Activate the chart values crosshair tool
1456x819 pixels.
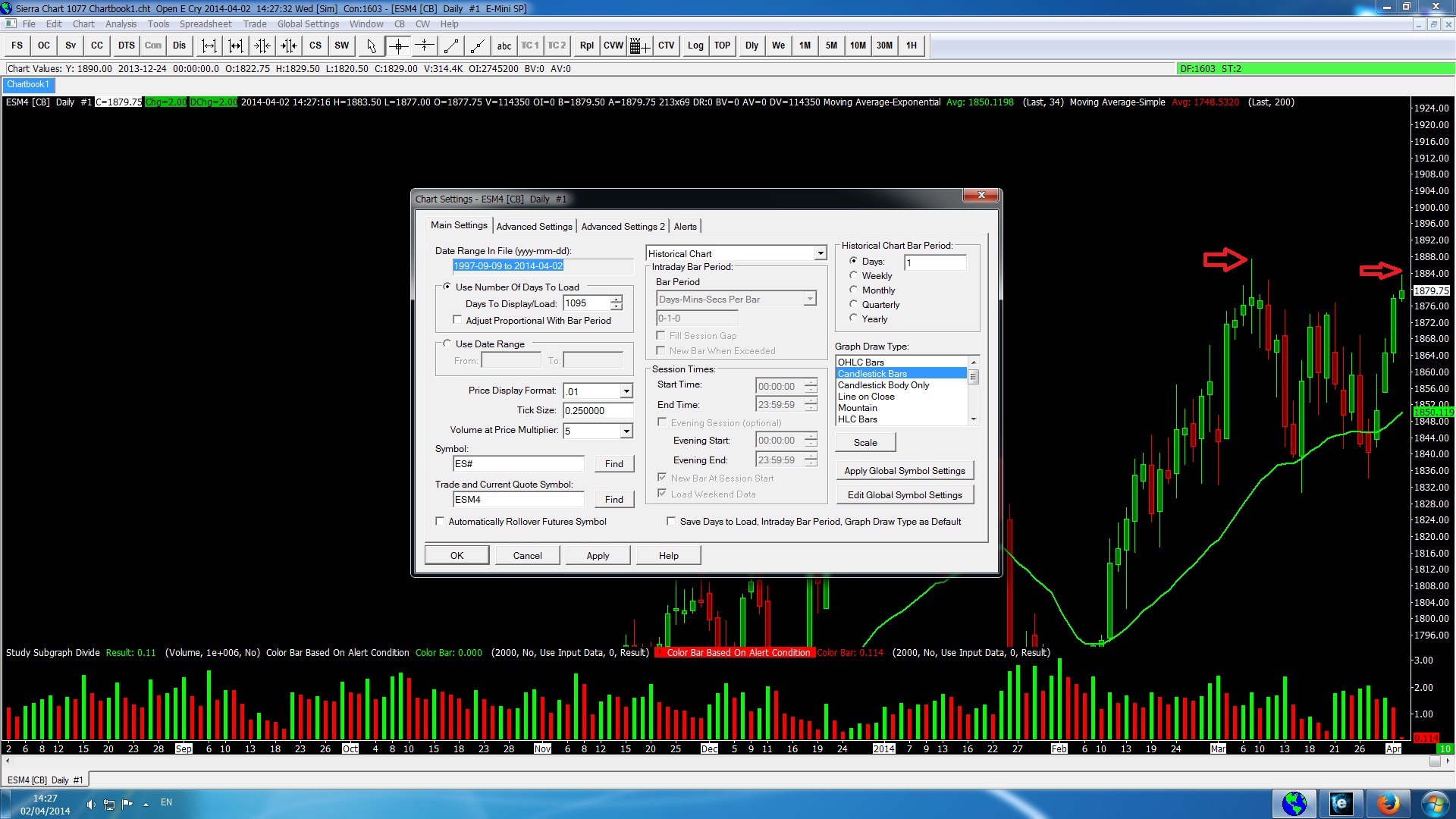[398, 45]
